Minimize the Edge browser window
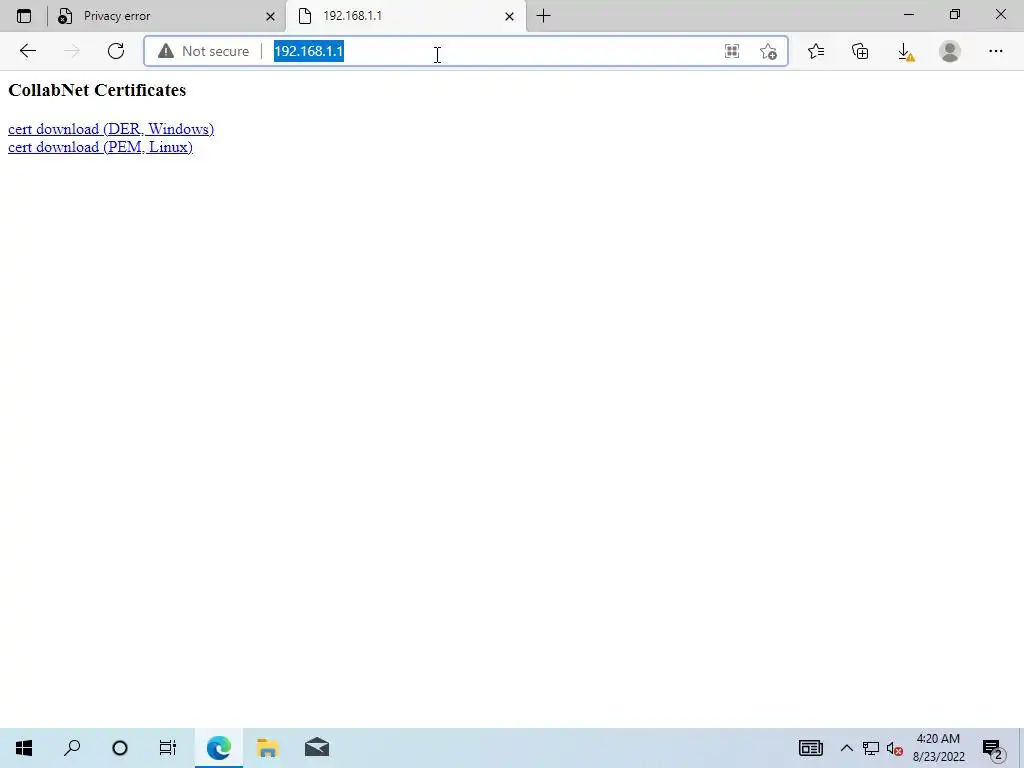The image size is (1024, 768). coord(908,14)
